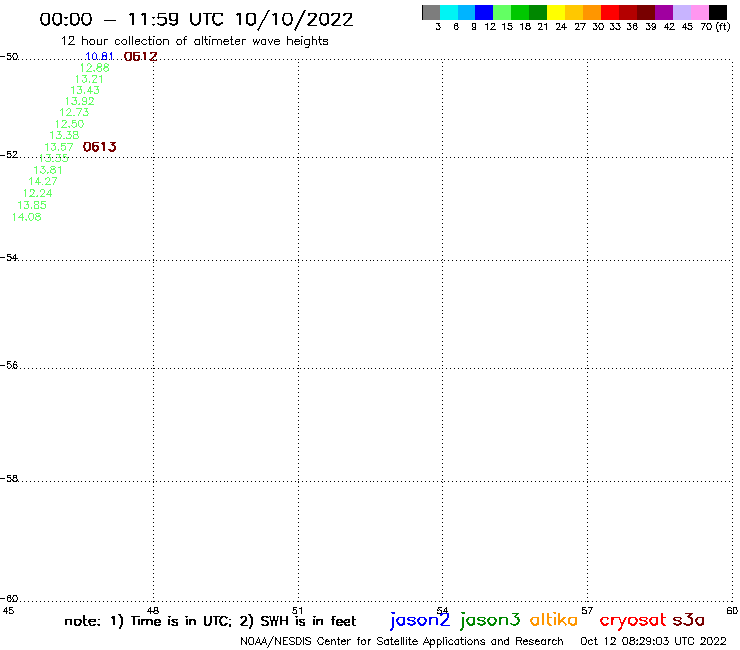Click the 57 longitude axis label
The width and height of the screenshot is (740, 650).
[587, 610]
